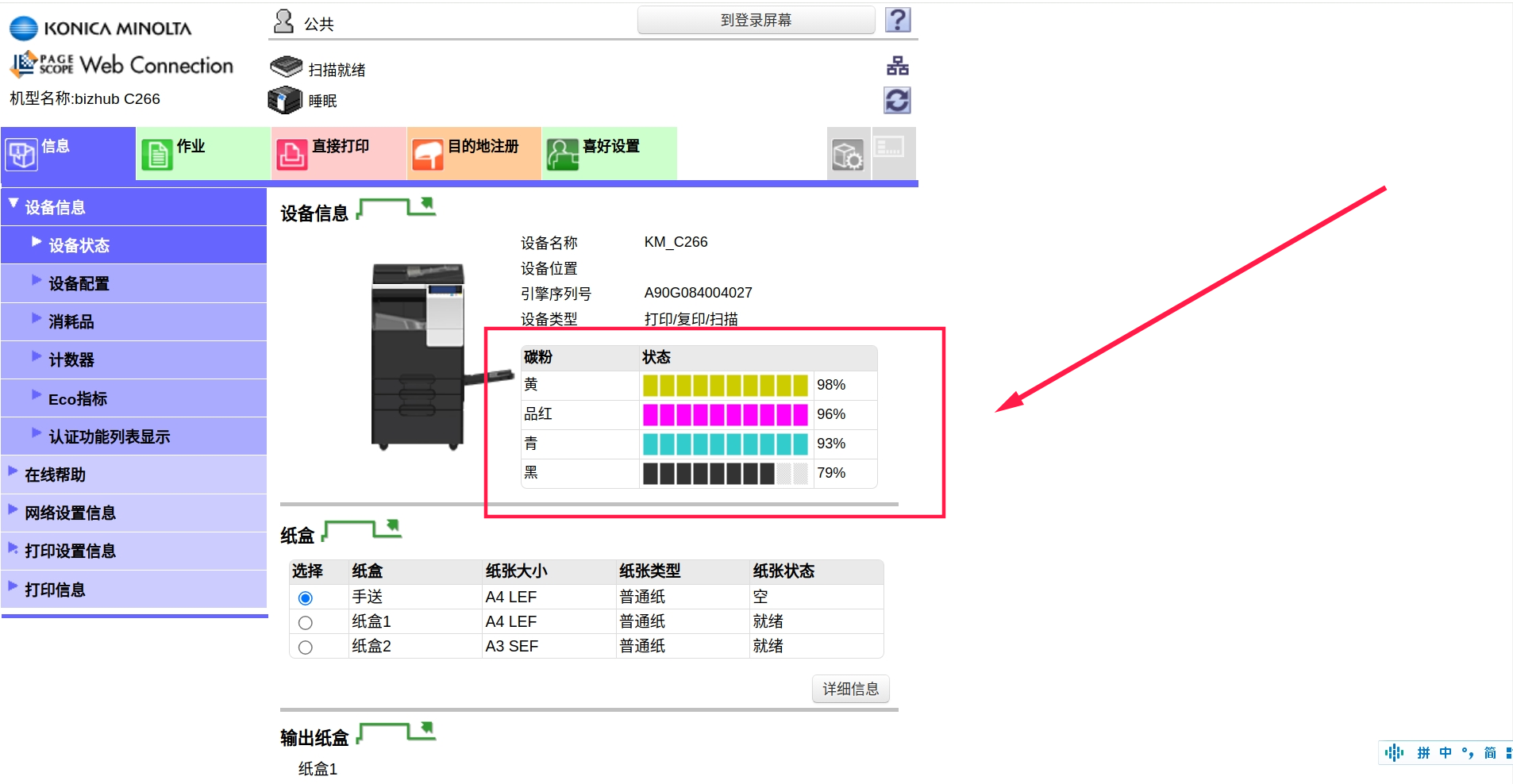Click the scanner status icon

pos(286,67)
